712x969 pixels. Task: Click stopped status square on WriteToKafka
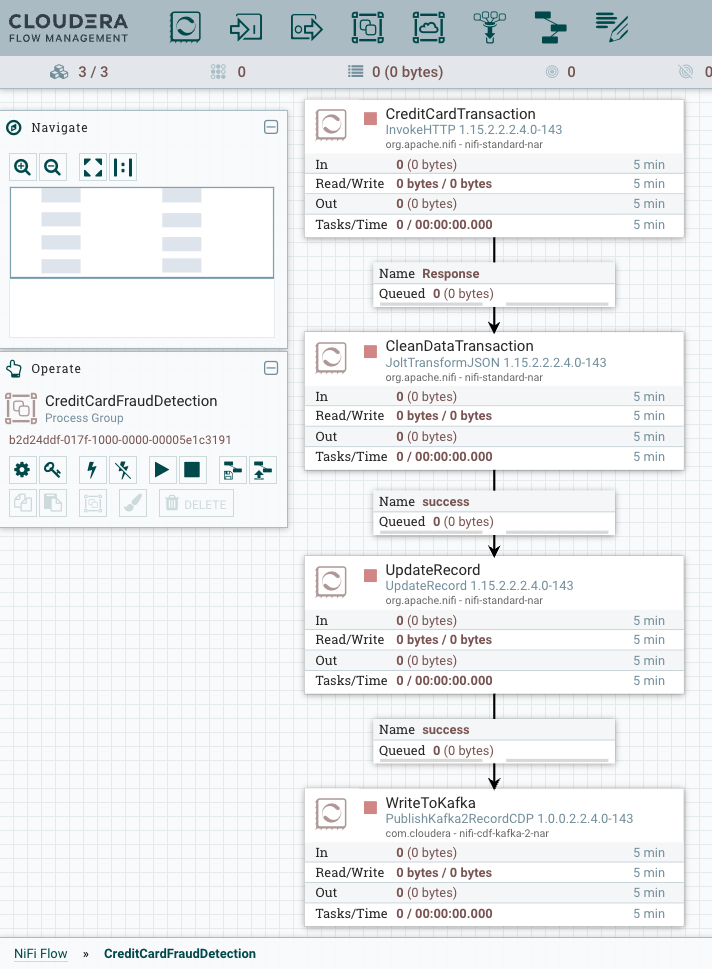pos(370,808)
